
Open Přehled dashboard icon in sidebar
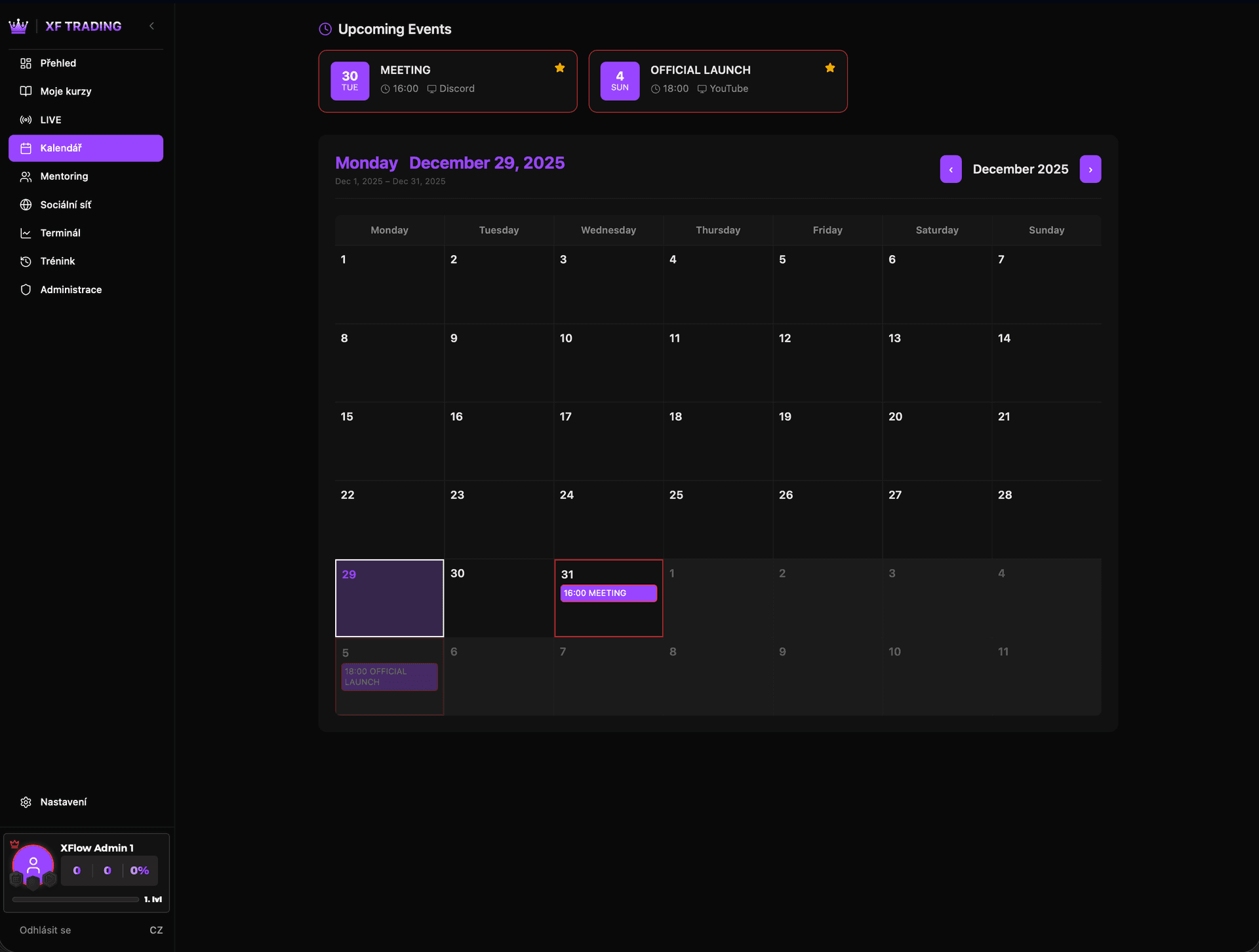tap(26, 64)
